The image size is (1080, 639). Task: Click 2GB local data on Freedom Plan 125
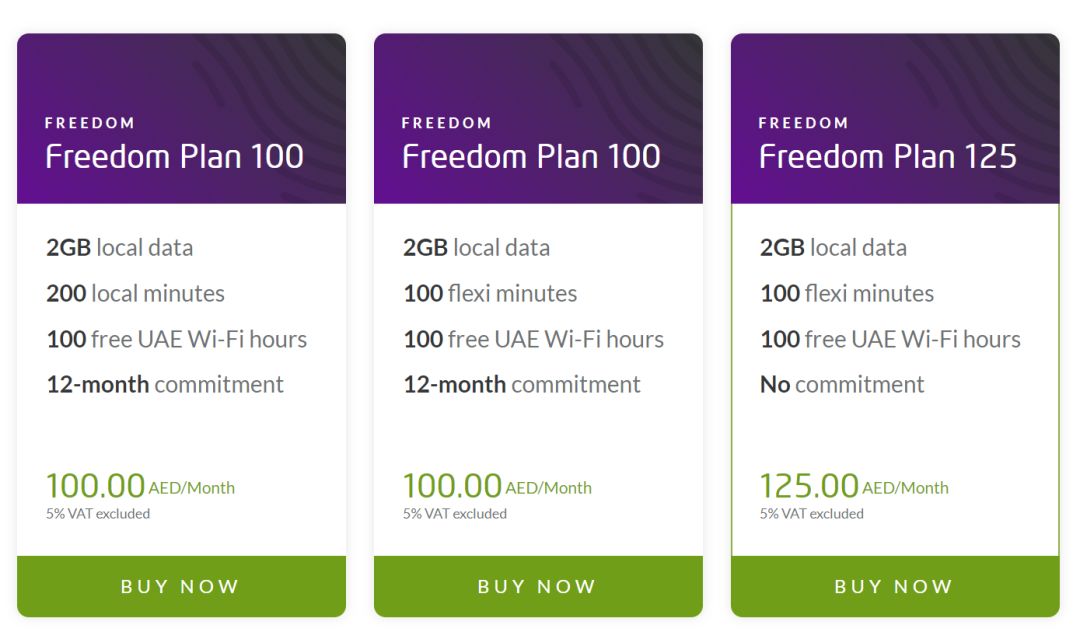click(x=833, y=247)
